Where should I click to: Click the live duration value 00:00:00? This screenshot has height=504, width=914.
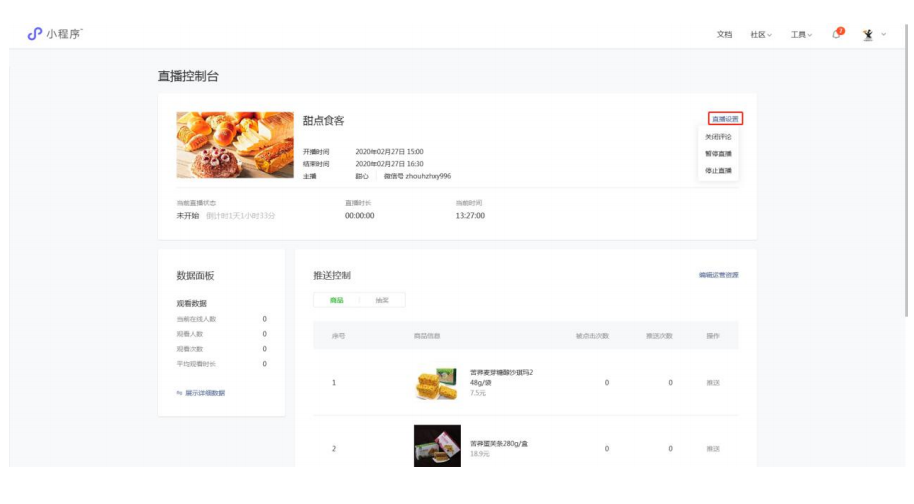click(x=360, y=216)
